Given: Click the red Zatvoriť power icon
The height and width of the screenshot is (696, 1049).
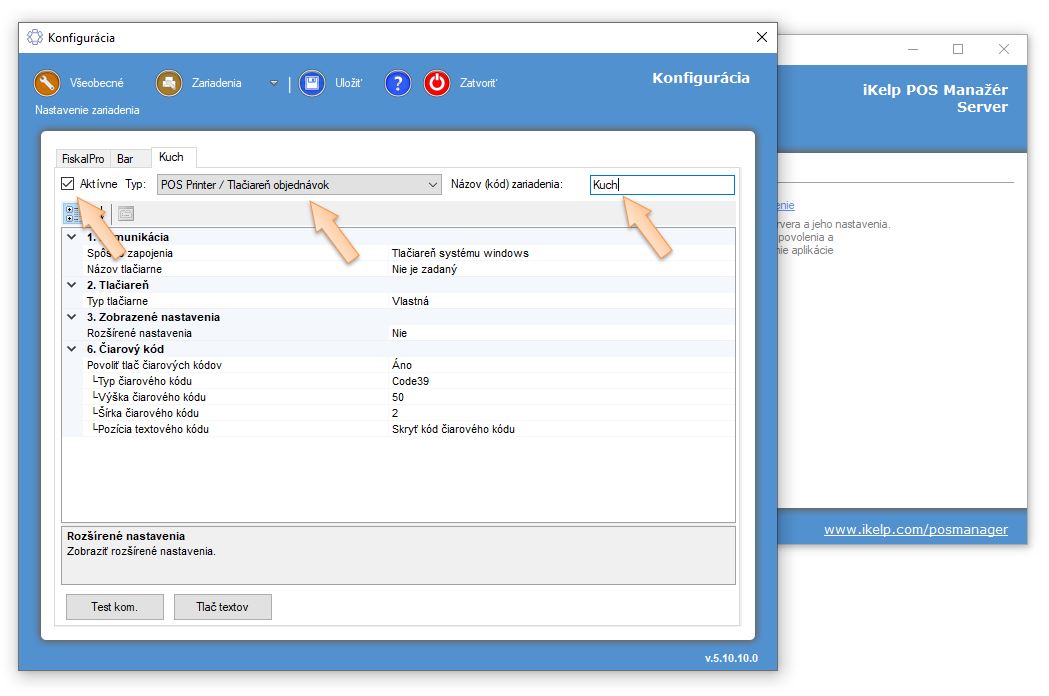Looking at the screenshot, I should tap(437, 83).
